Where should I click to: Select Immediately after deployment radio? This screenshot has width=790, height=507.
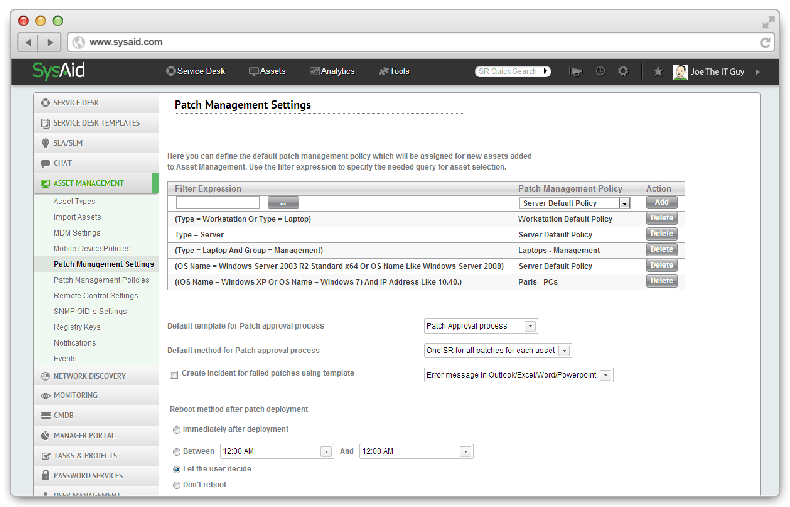(176, 430)
